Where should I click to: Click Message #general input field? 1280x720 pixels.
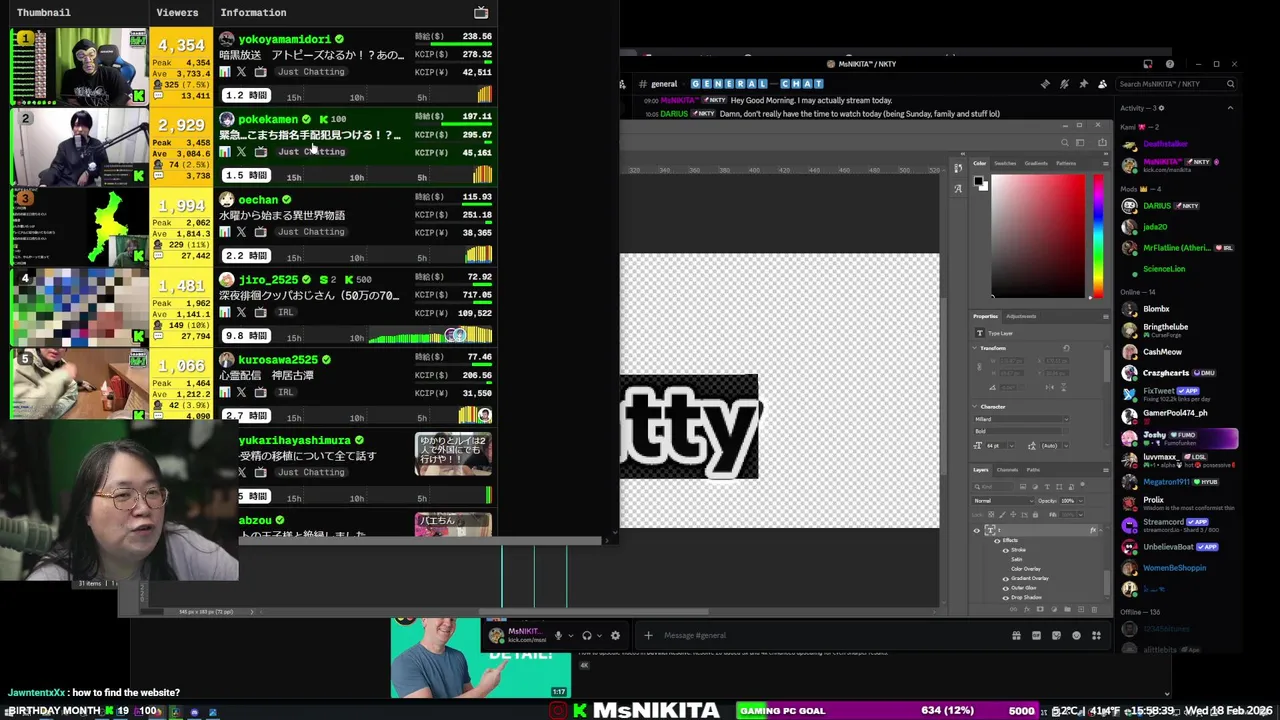click(830, 635)
